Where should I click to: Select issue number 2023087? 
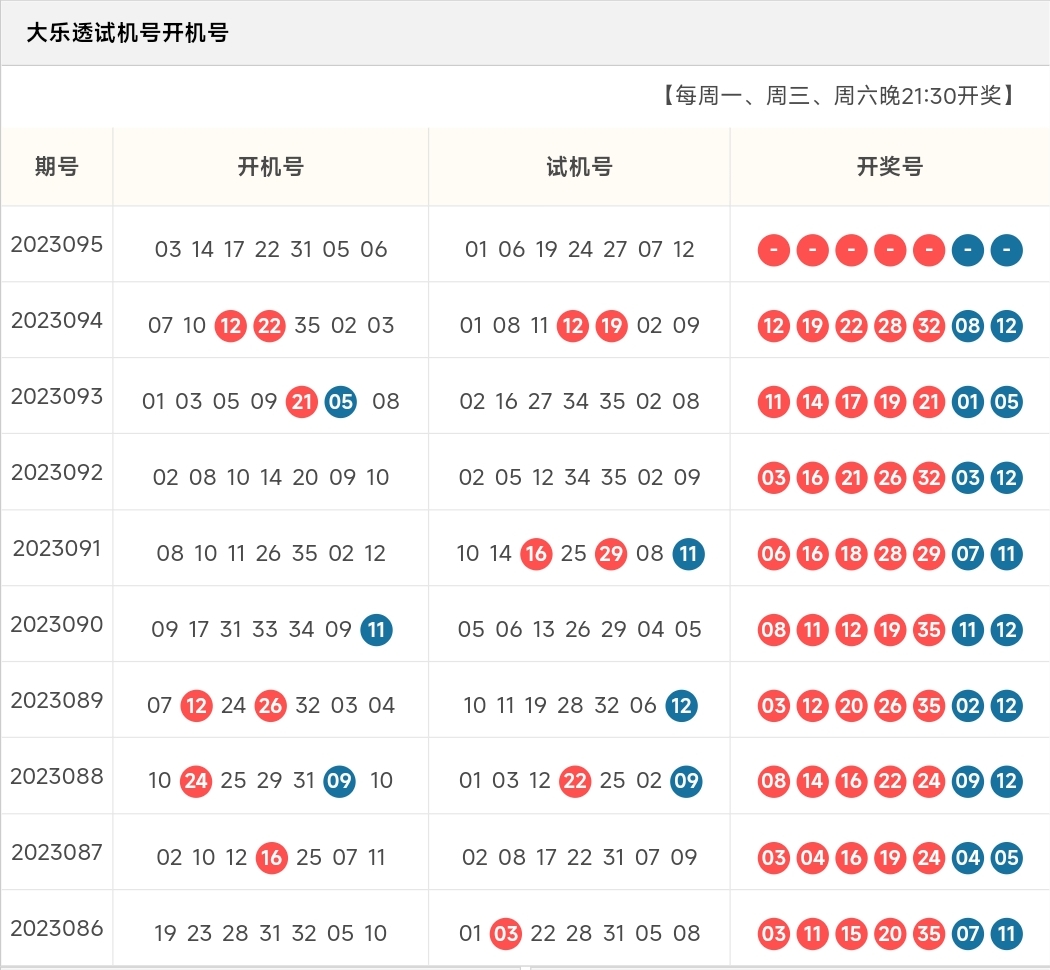(57, 852)
